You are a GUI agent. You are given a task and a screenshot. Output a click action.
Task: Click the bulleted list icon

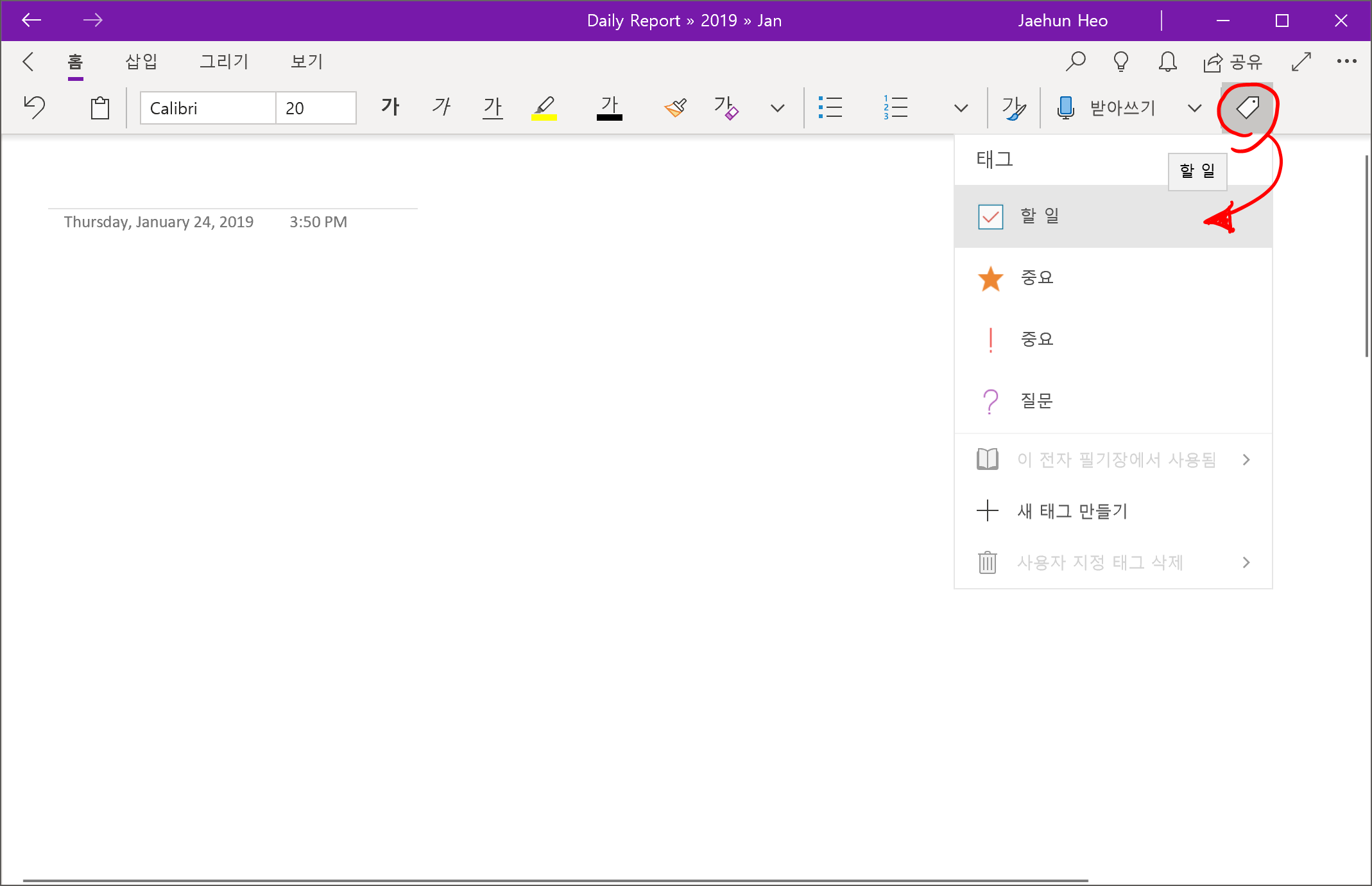[x=830, y=108]
